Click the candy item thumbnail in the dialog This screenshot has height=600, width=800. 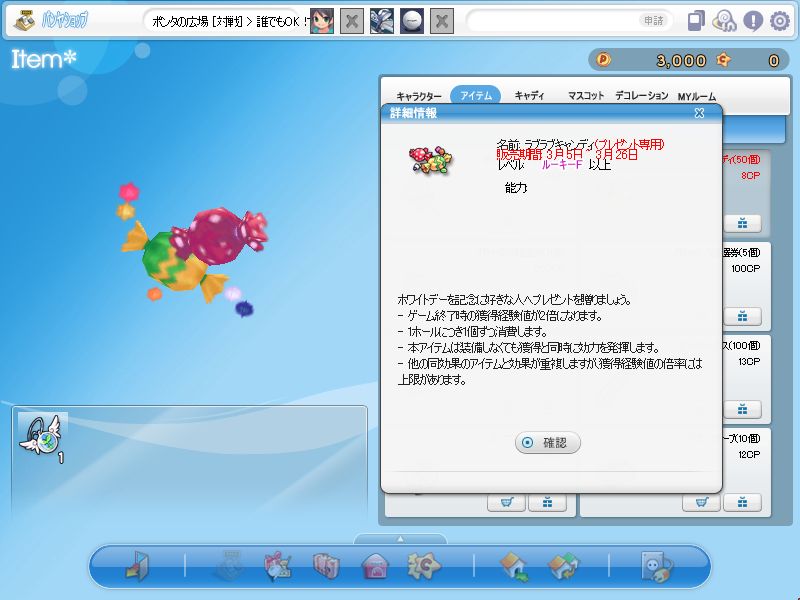(x=431, y=160)
